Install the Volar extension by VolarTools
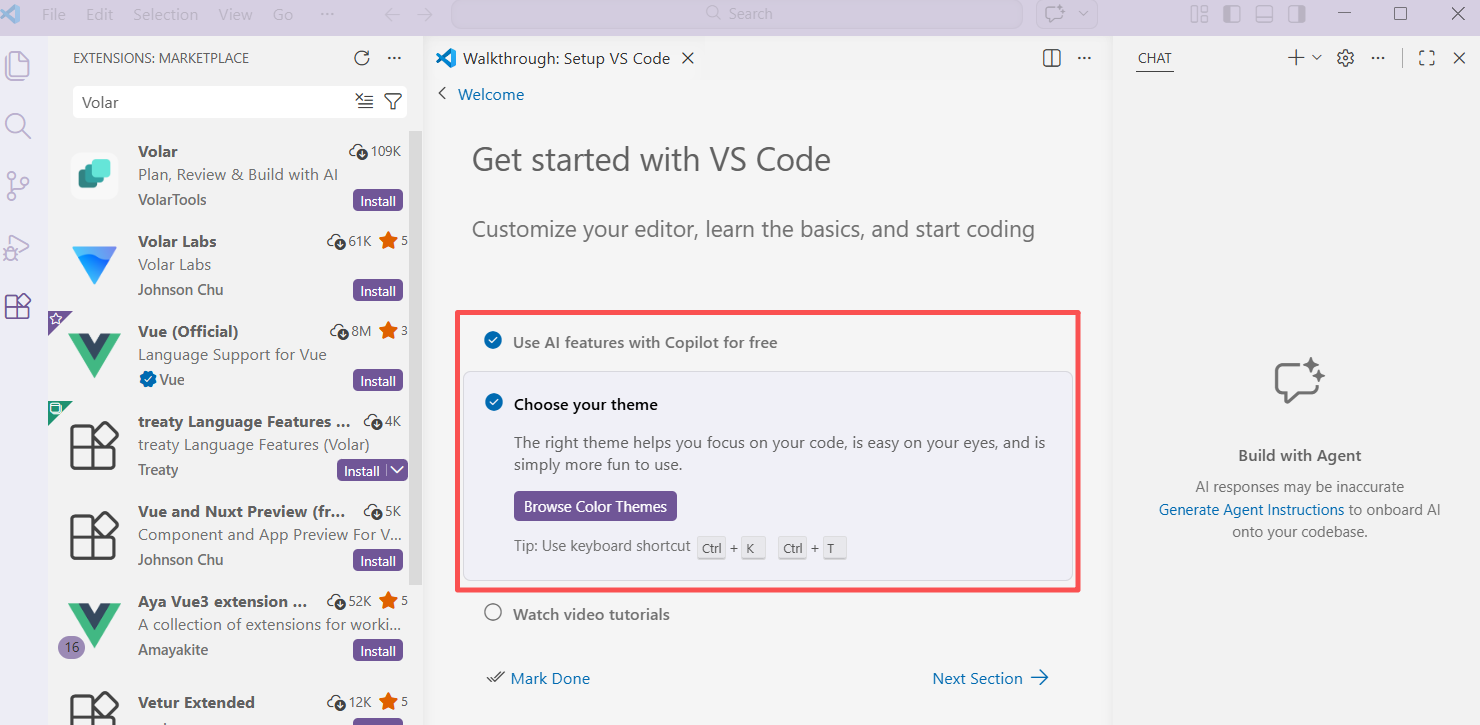 pos(378,201)
